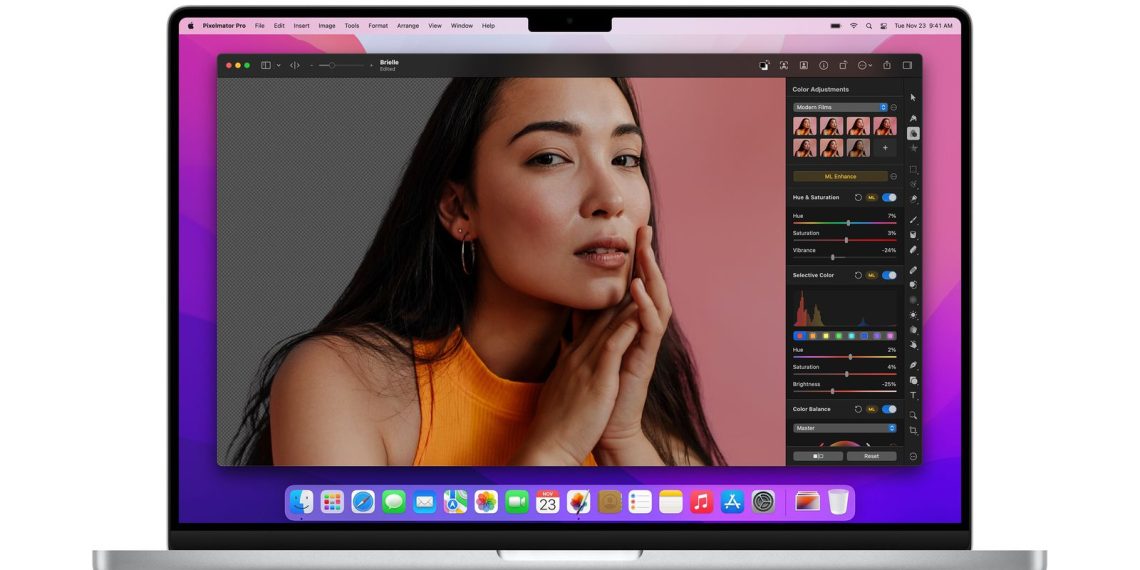
Task: Select the Rectangular Selection tool
Action: click(x=913, y=169)
